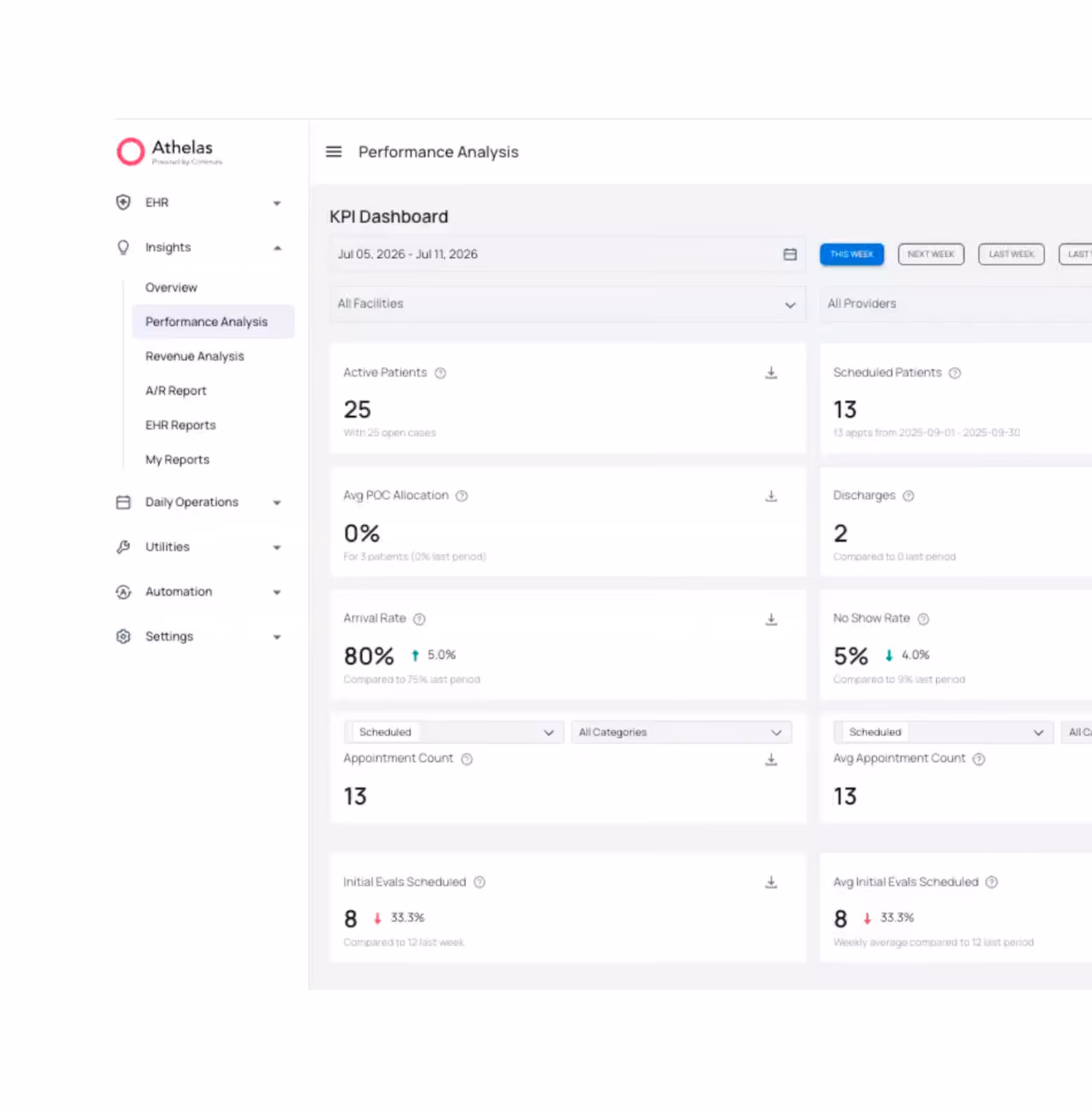Open the A/R Report page
This screenshot has width=1092, height=1106.
click(x=175, y=391)
